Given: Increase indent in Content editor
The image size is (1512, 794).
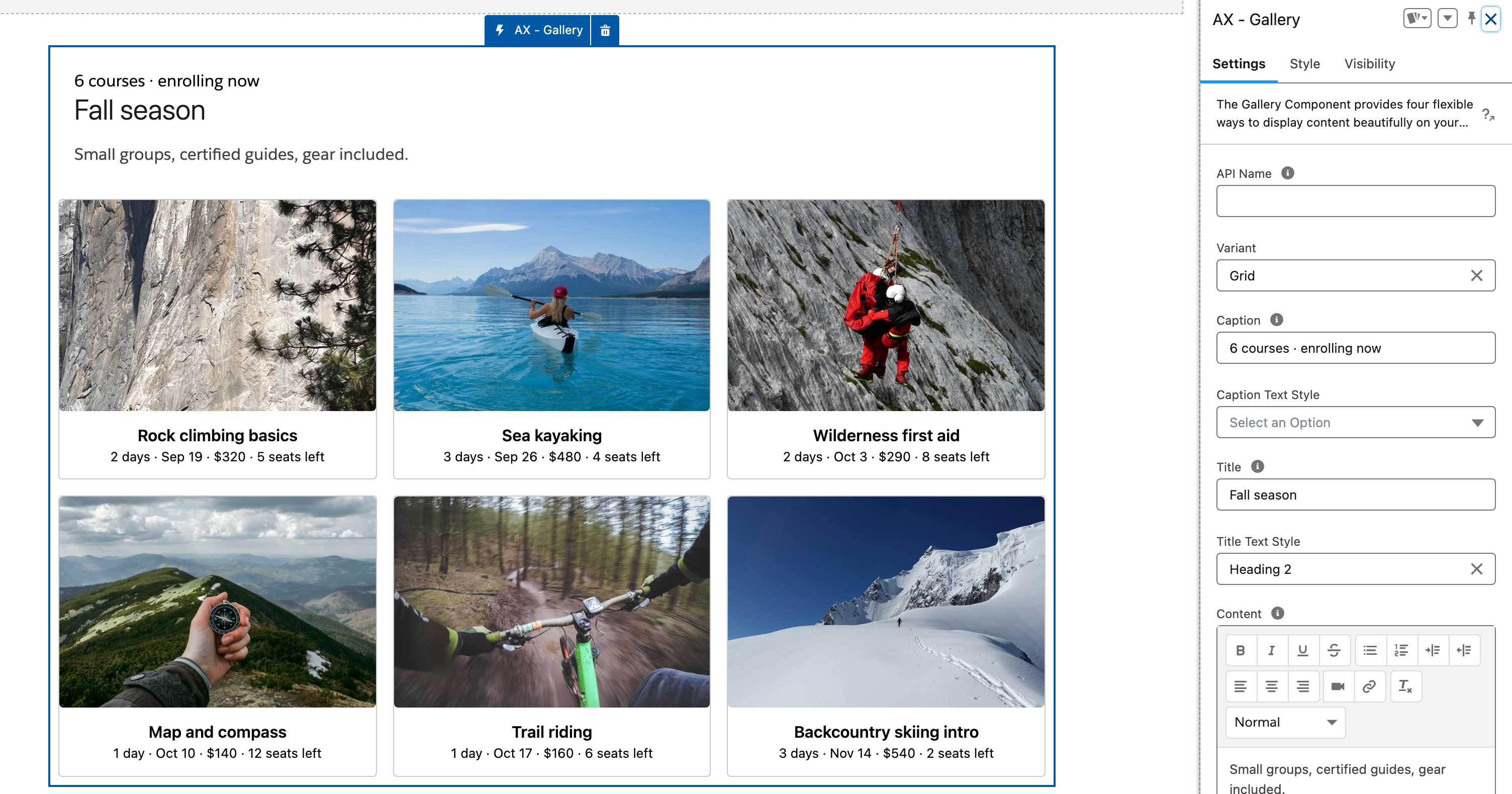Looking at the screenshot, I should 1433,650.
